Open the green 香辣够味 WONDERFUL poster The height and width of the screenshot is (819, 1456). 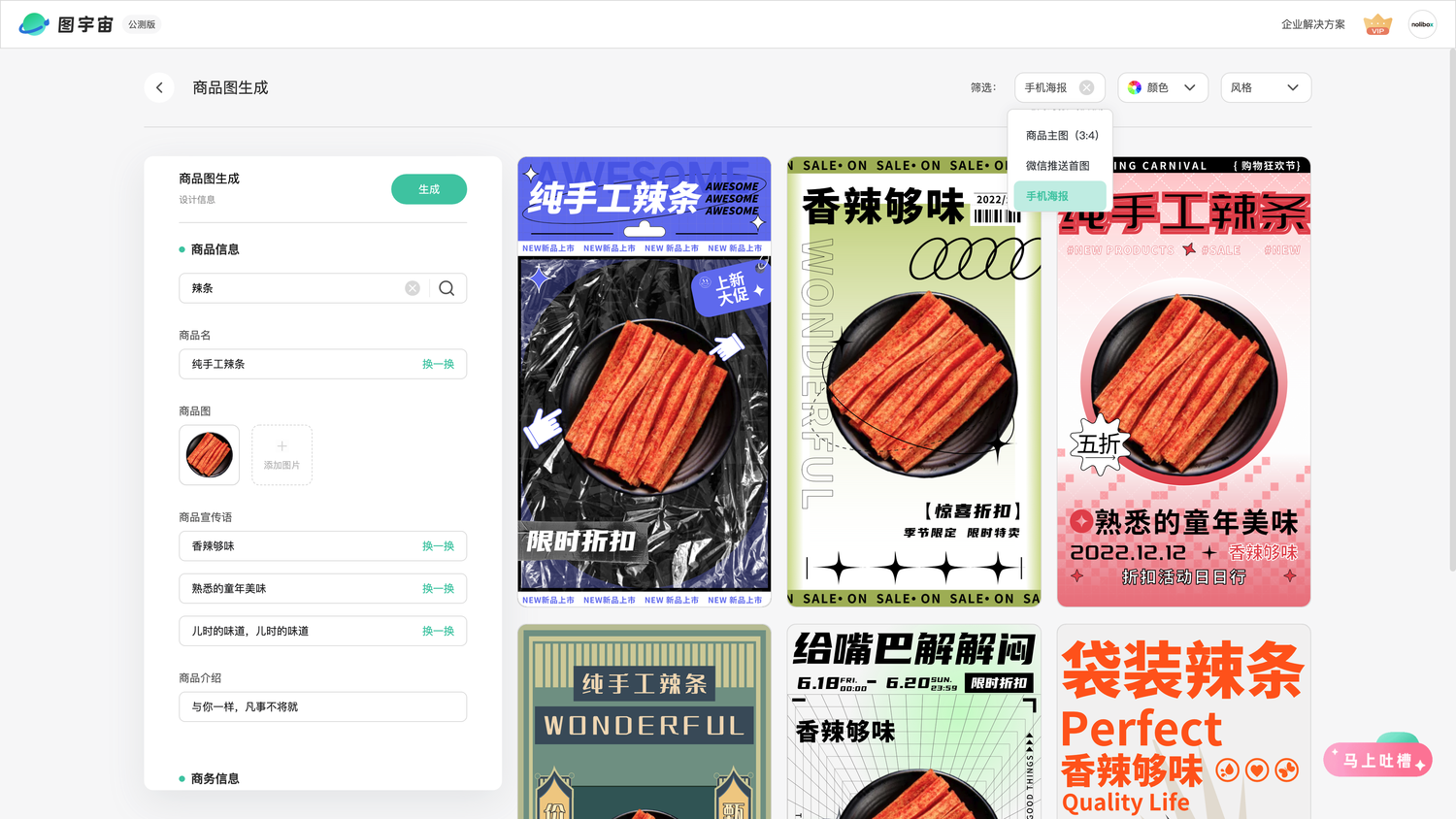(x=914, y=381)
